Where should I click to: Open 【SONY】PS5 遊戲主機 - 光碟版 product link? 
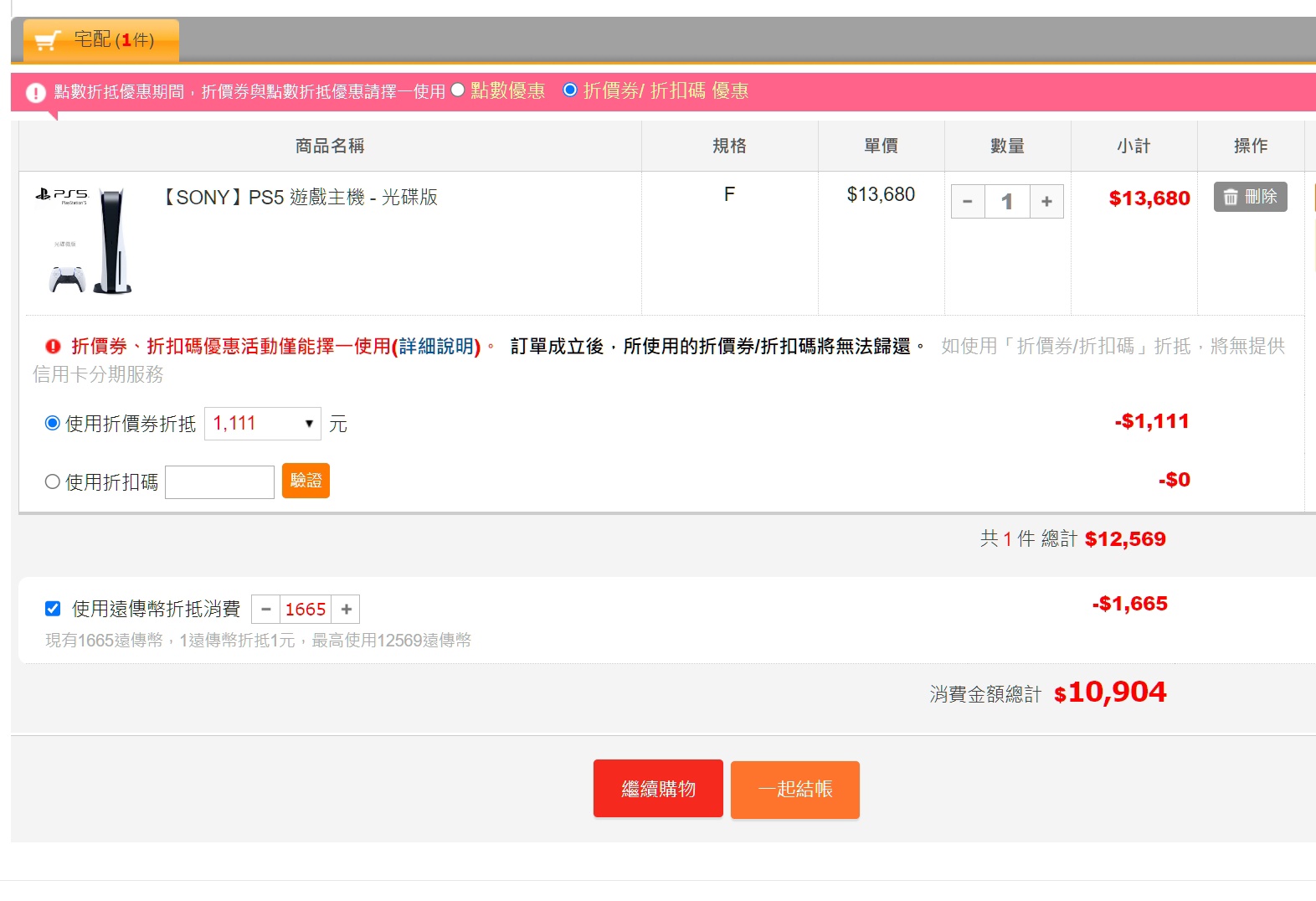[x=297, y=198]
